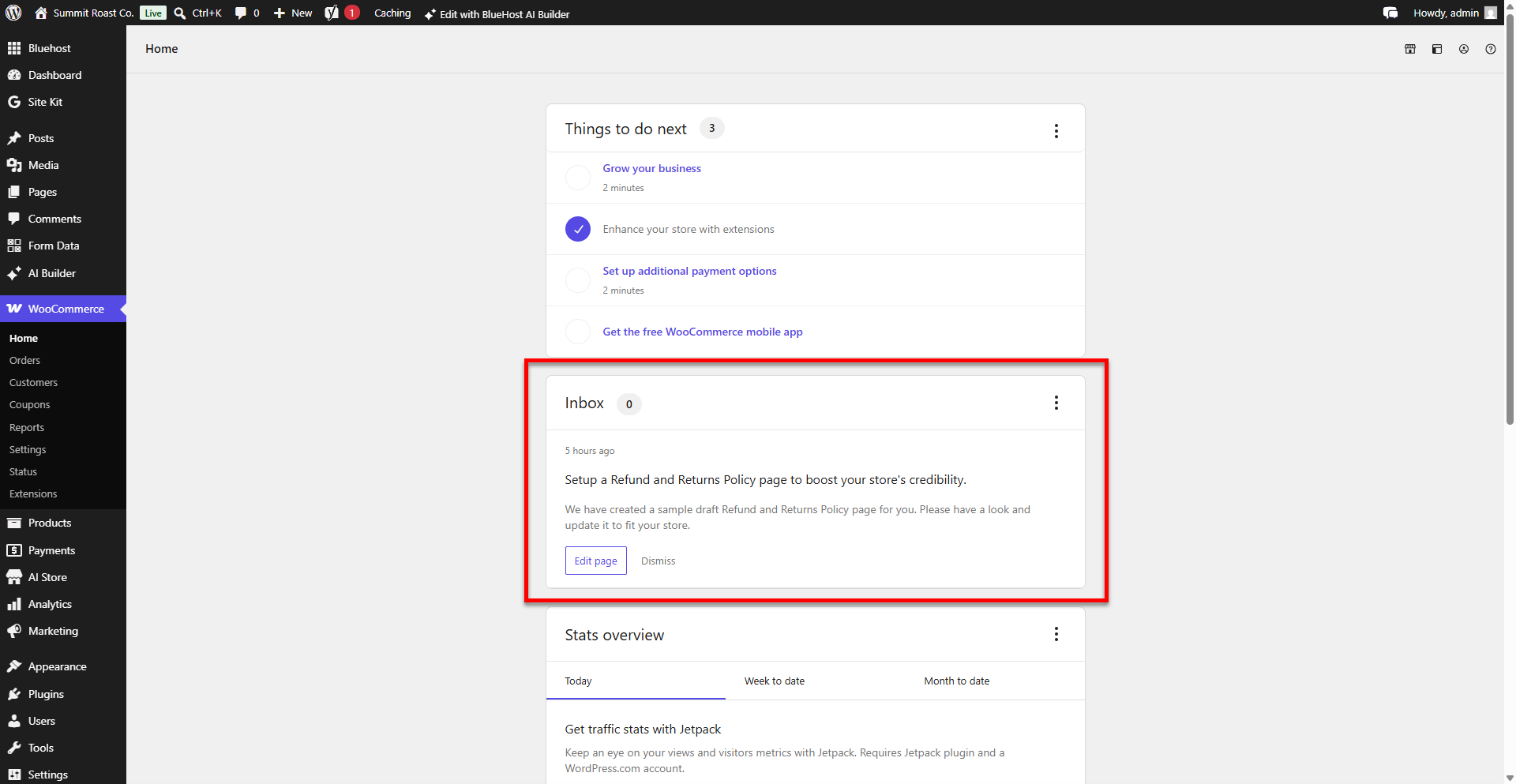Open WooCommerce Reports submenu

pos(27,427)
